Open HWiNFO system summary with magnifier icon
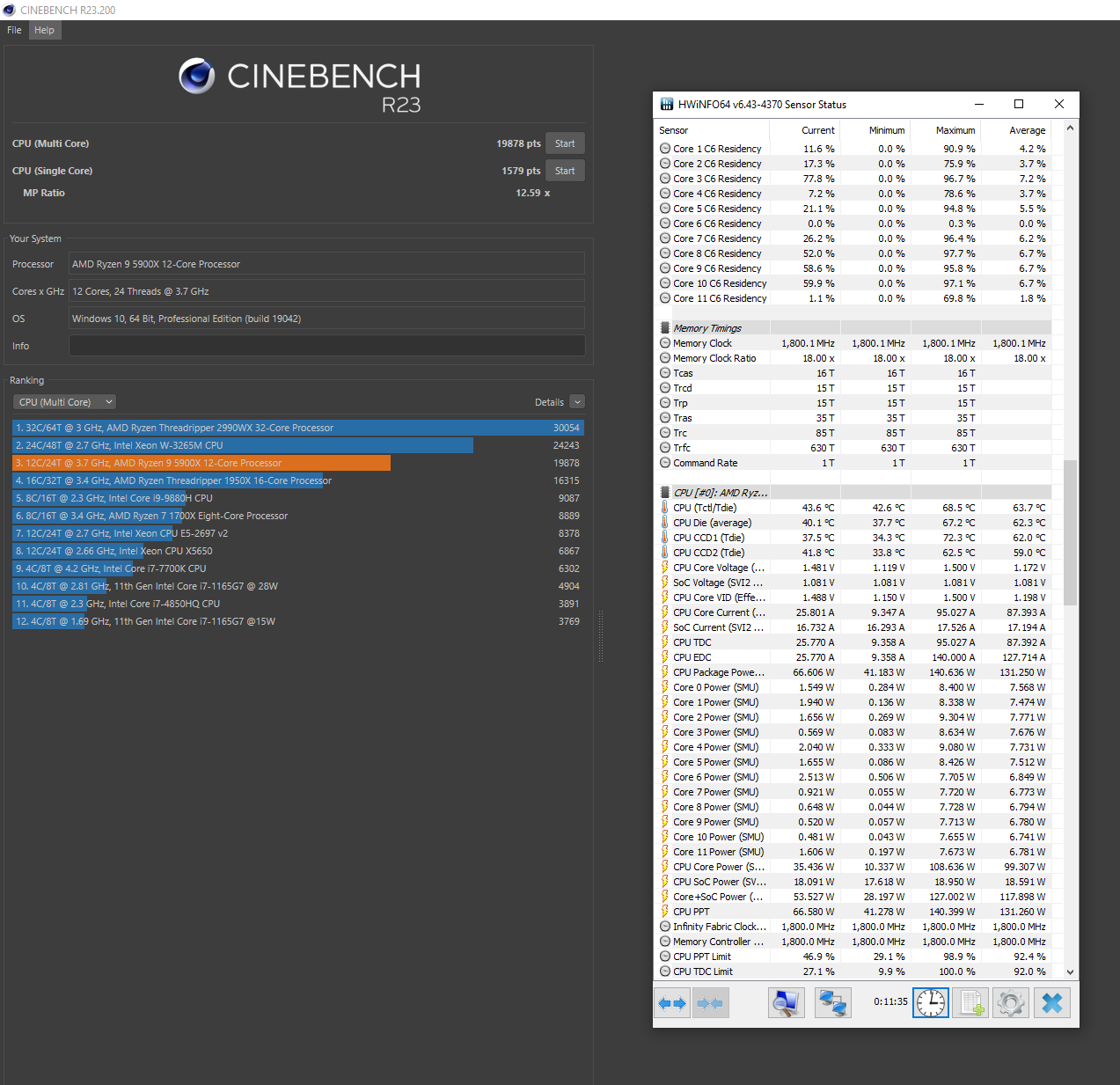This screenshot has width=1120, height=1085. tap(786, 1002)
